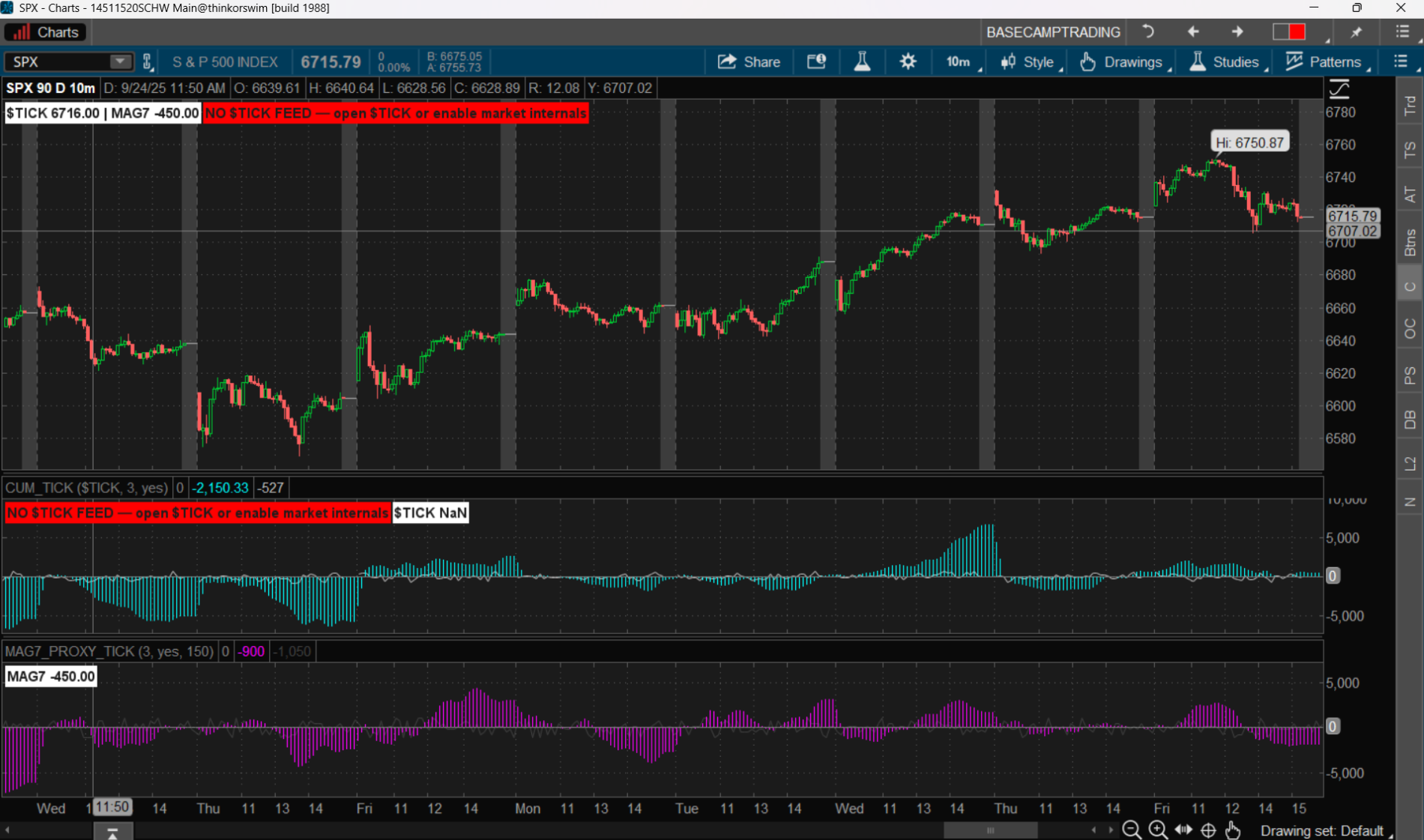This screenshot has width=1424, height=840.
Task: Click the pin icon in top bar
Action: pyautogui.click(x=1357, y=32)
